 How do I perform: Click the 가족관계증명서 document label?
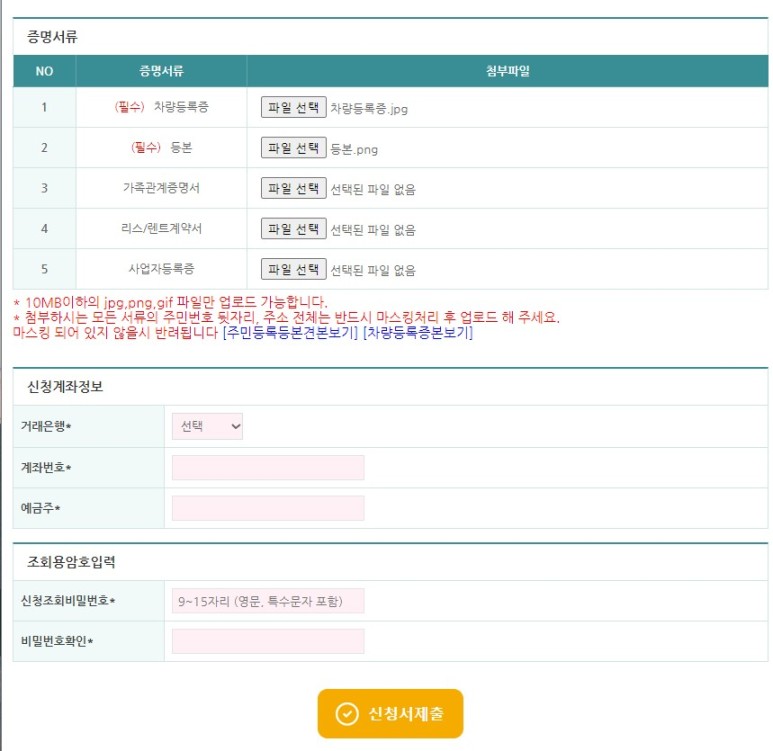coord(161,188)
